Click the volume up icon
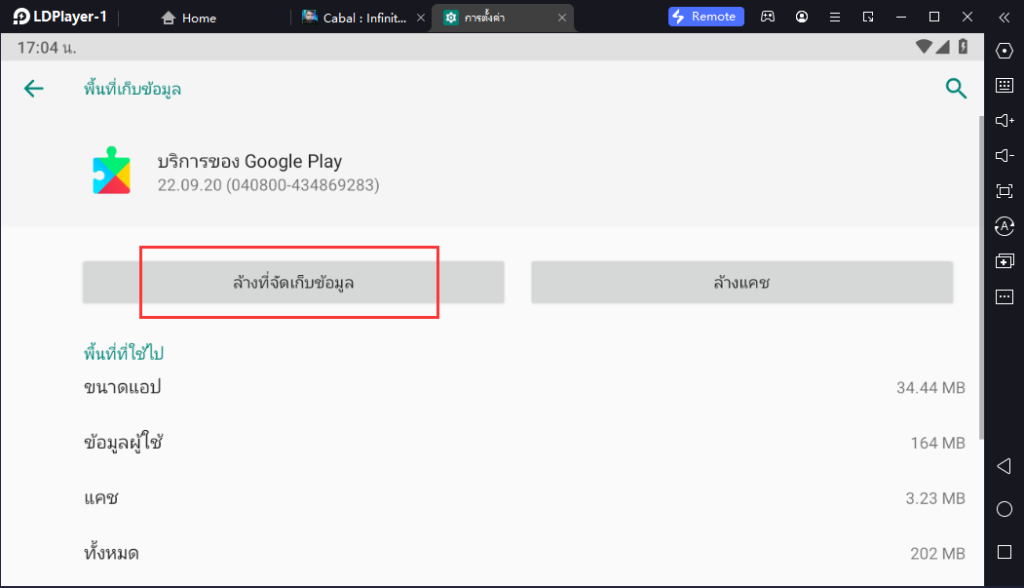This screenshot has height=588, width=1024. click(1004, 120)
